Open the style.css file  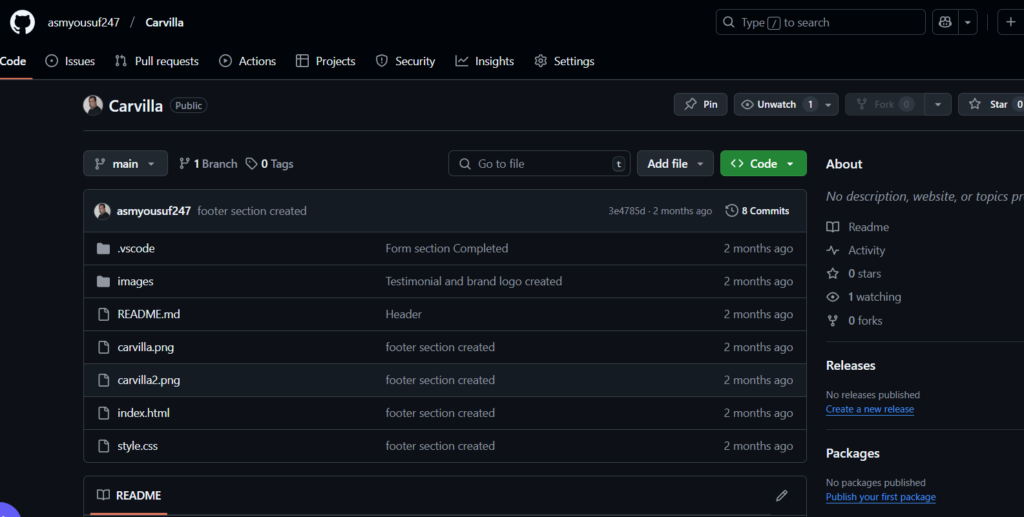[137, 446]
